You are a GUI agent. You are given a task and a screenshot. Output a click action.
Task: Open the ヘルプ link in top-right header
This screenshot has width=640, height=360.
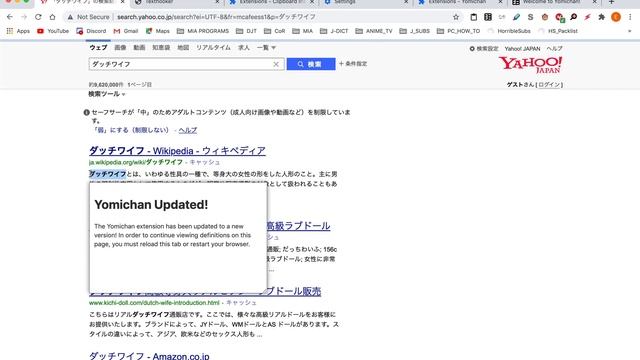click(x=554, y=49)
